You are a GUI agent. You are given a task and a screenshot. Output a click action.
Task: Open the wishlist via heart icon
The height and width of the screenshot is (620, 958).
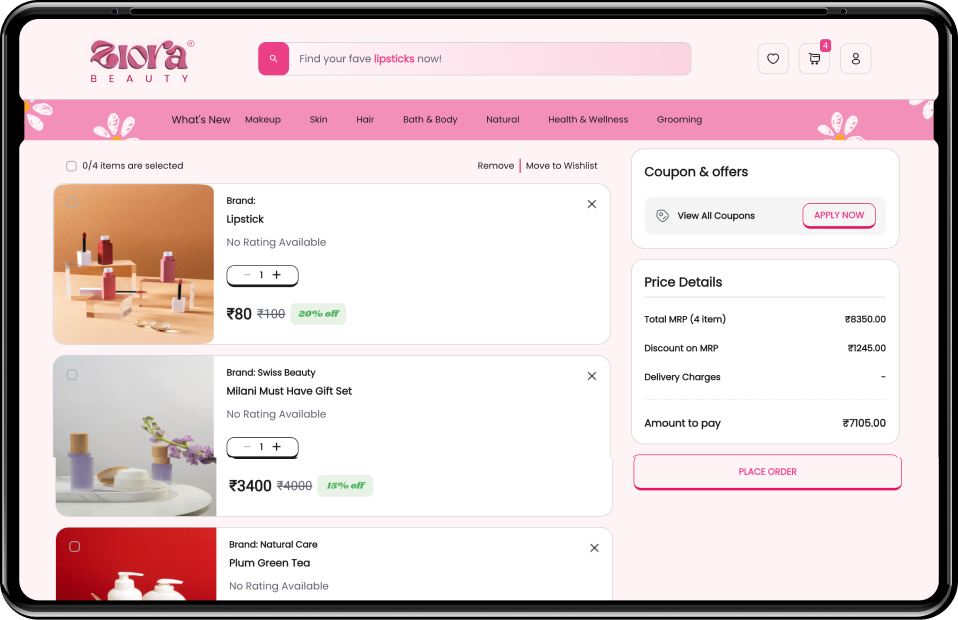pos(772,58)
